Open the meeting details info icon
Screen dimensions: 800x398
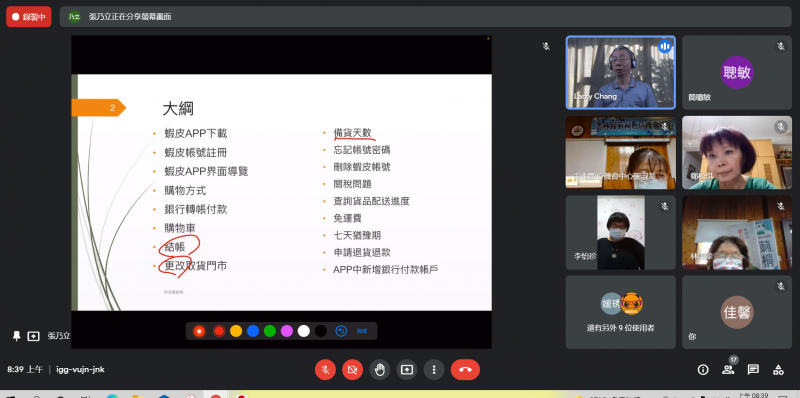(703, 369)
